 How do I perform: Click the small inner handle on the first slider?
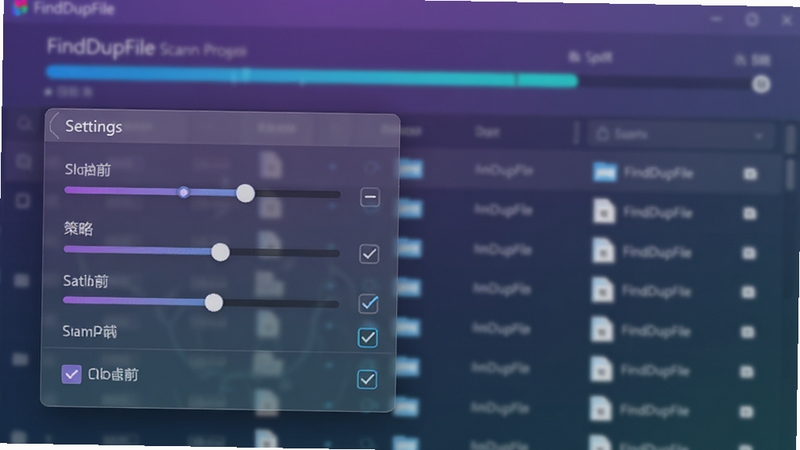(183, 192)
